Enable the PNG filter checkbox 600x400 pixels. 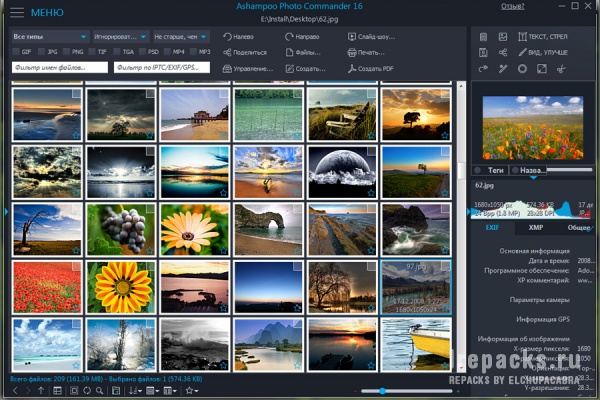coord(67,52)
